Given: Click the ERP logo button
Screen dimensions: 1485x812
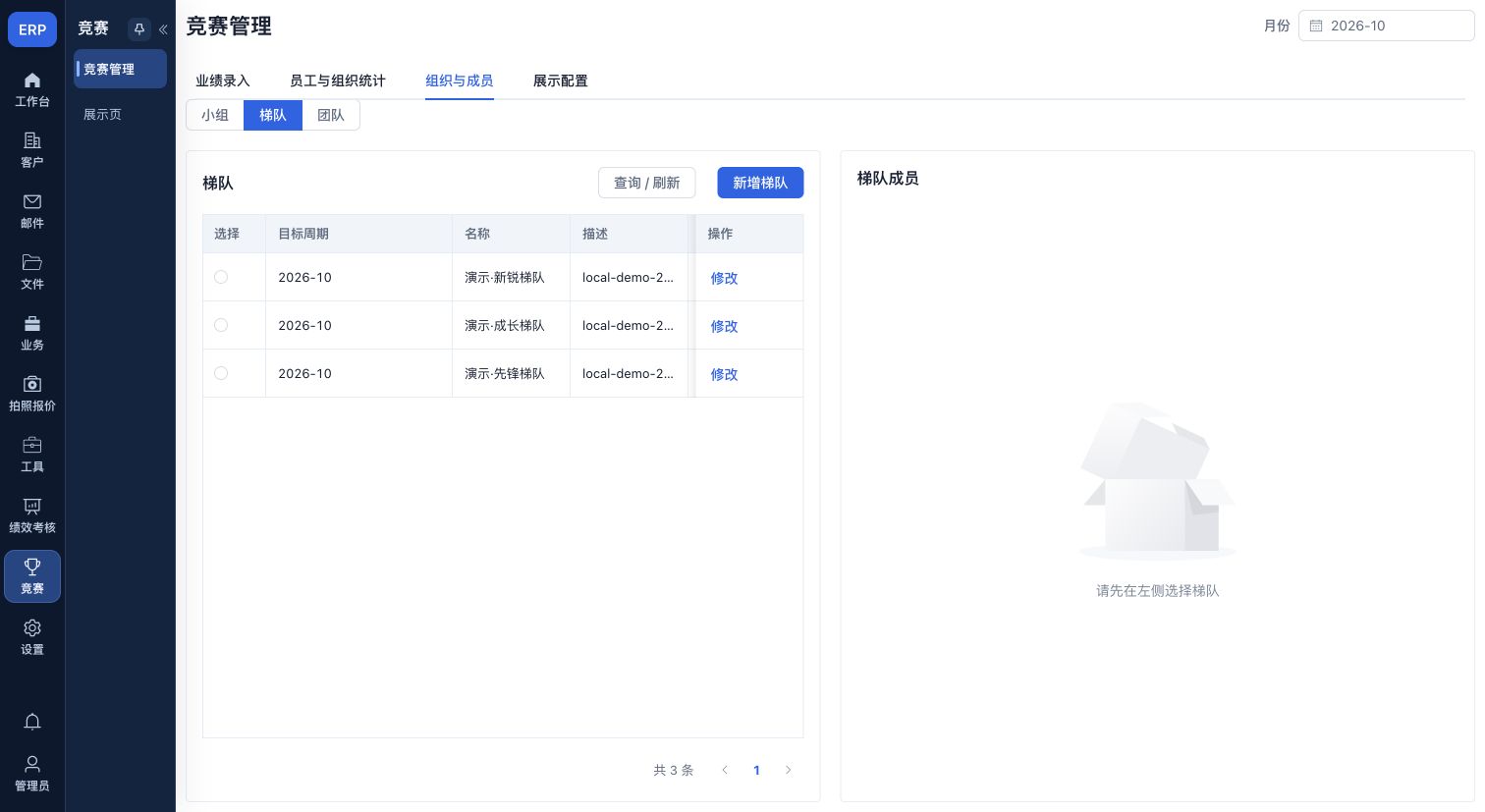Looking at the screenshot, I should point(32,29).
